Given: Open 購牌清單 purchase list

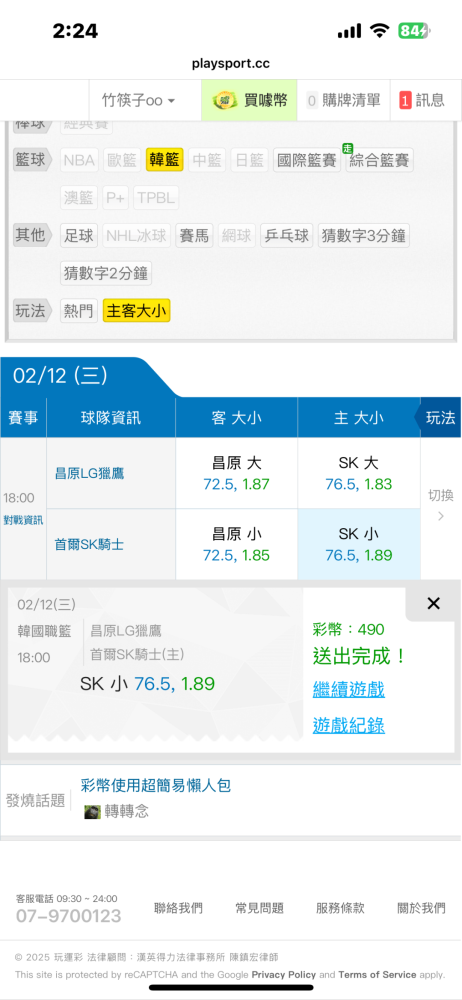Looking at the screenshot, I should 344,100.
